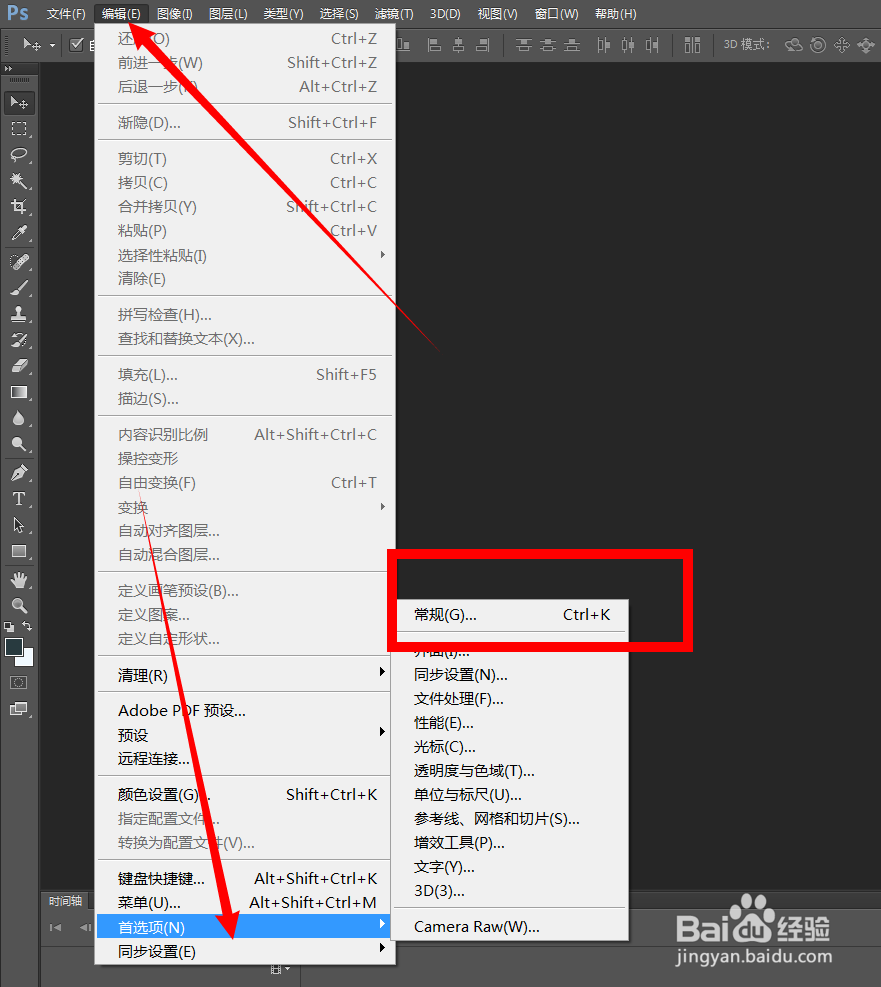Expand the 同步设置(E) submenu
The image size is (881, 987).
coord(382,947)
